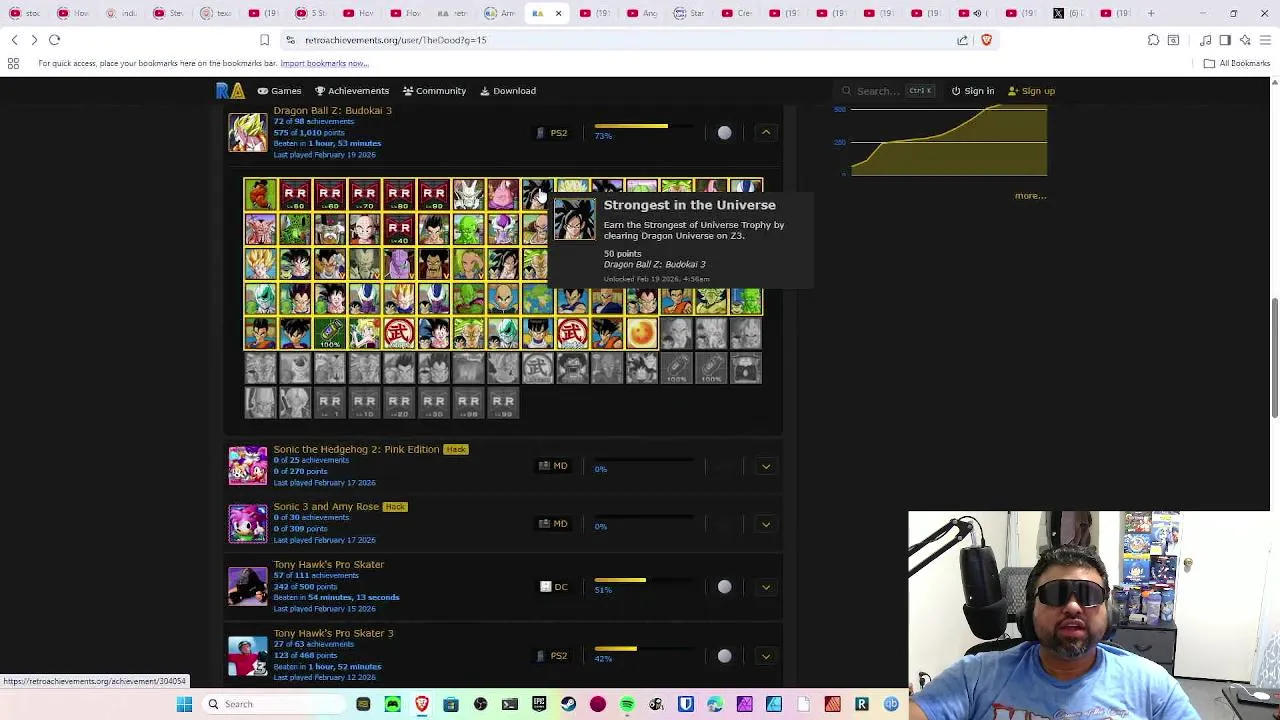
Task: Click the pink Majin Buu achievement badge
Action: pyautogui.click(x=503, y=194)
